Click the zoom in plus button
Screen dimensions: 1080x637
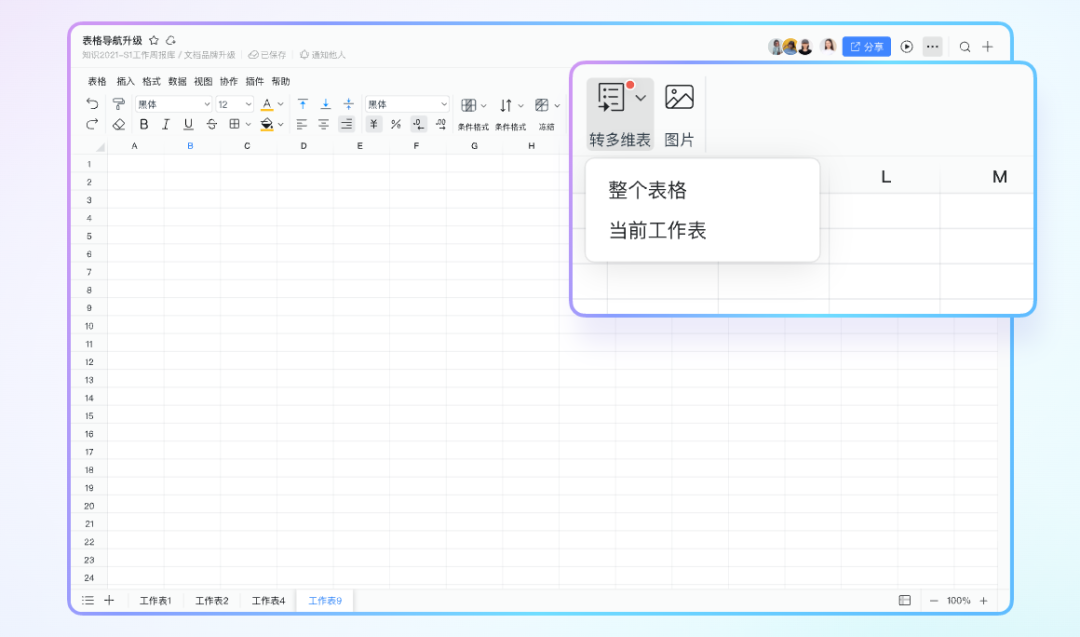click(983, 600)
